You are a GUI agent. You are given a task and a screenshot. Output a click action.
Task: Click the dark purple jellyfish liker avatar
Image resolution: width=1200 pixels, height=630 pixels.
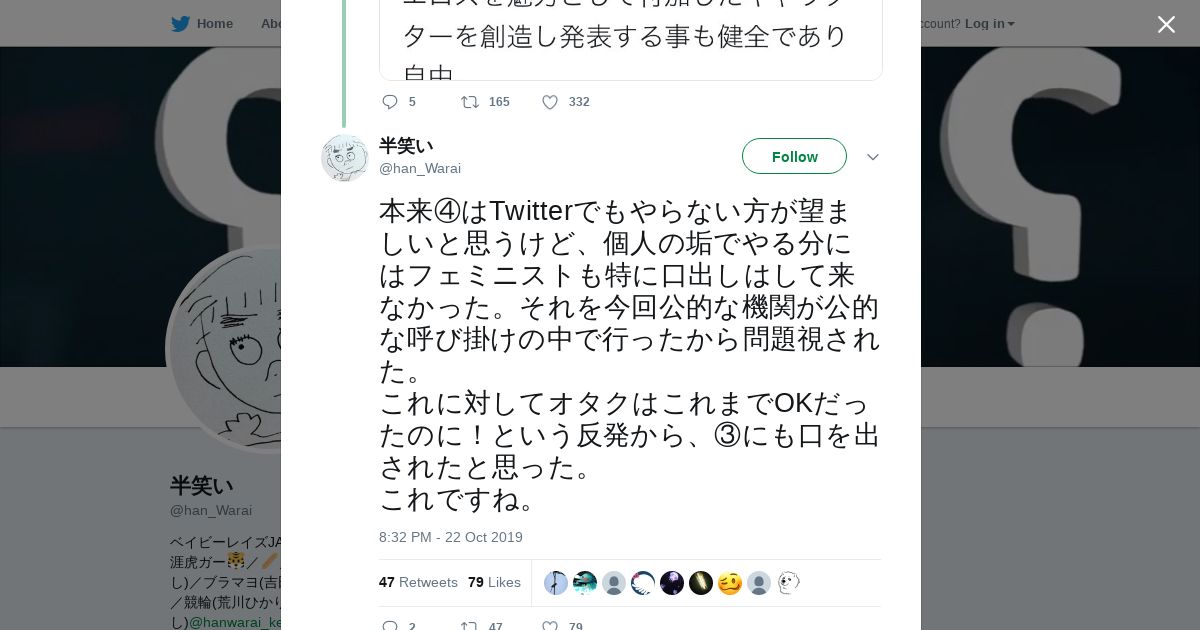click(x=672, y=583)
